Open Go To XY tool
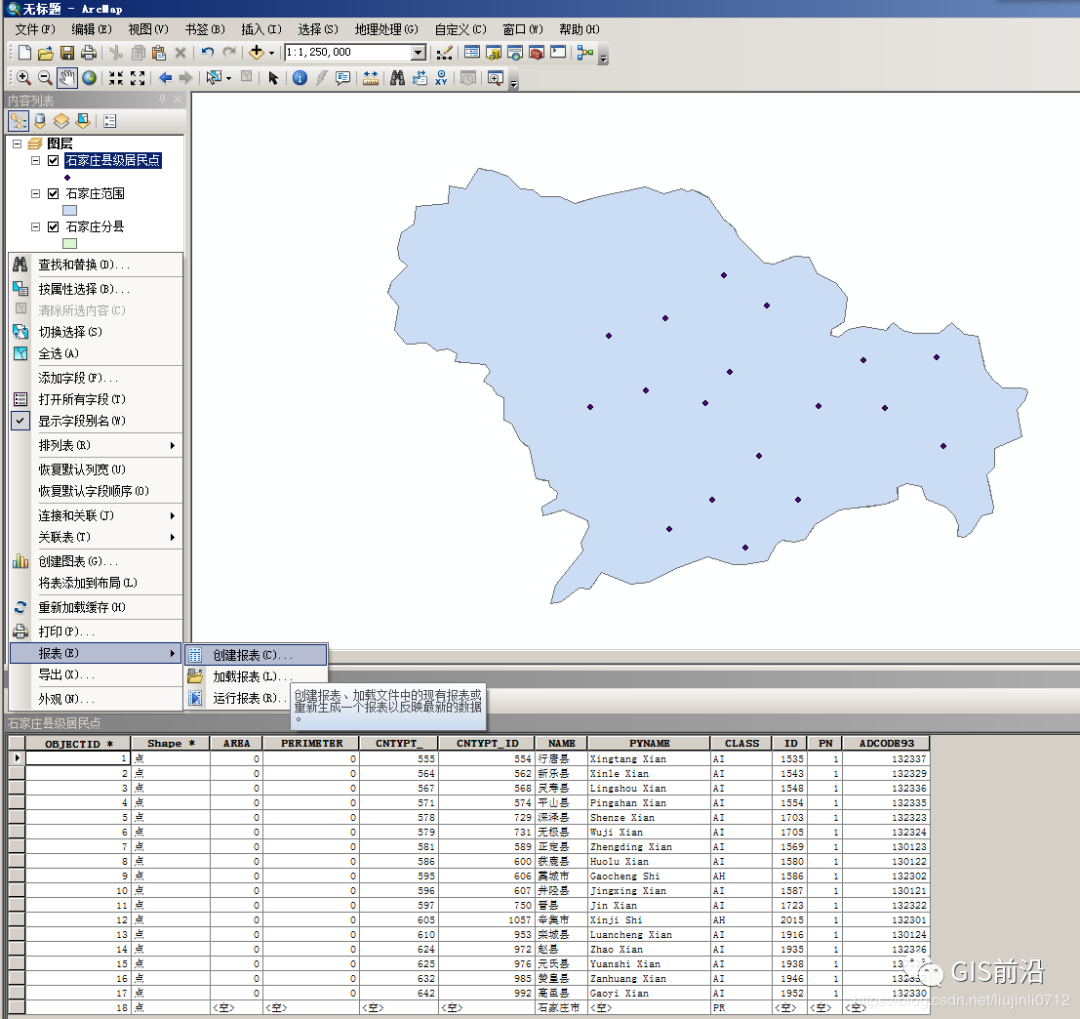 (441, 78)
